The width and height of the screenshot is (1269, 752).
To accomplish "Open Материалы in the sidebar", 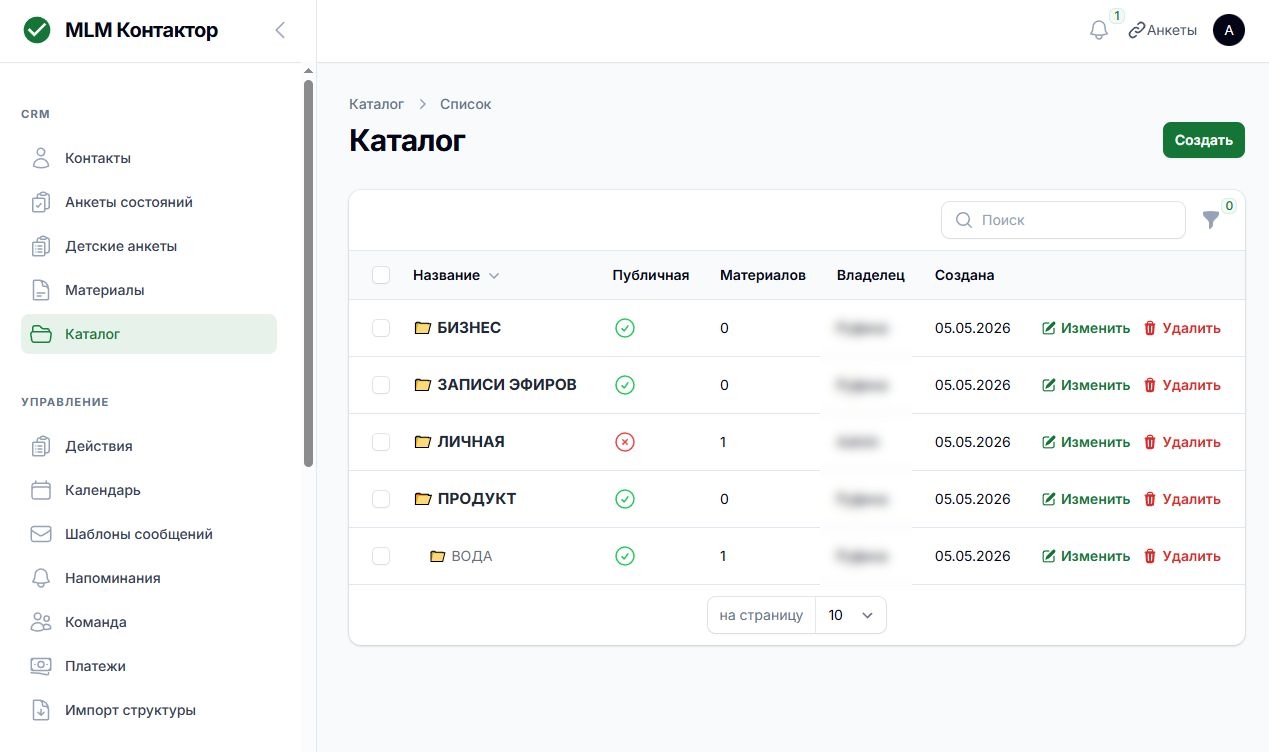I will click(x=149, y=290).
